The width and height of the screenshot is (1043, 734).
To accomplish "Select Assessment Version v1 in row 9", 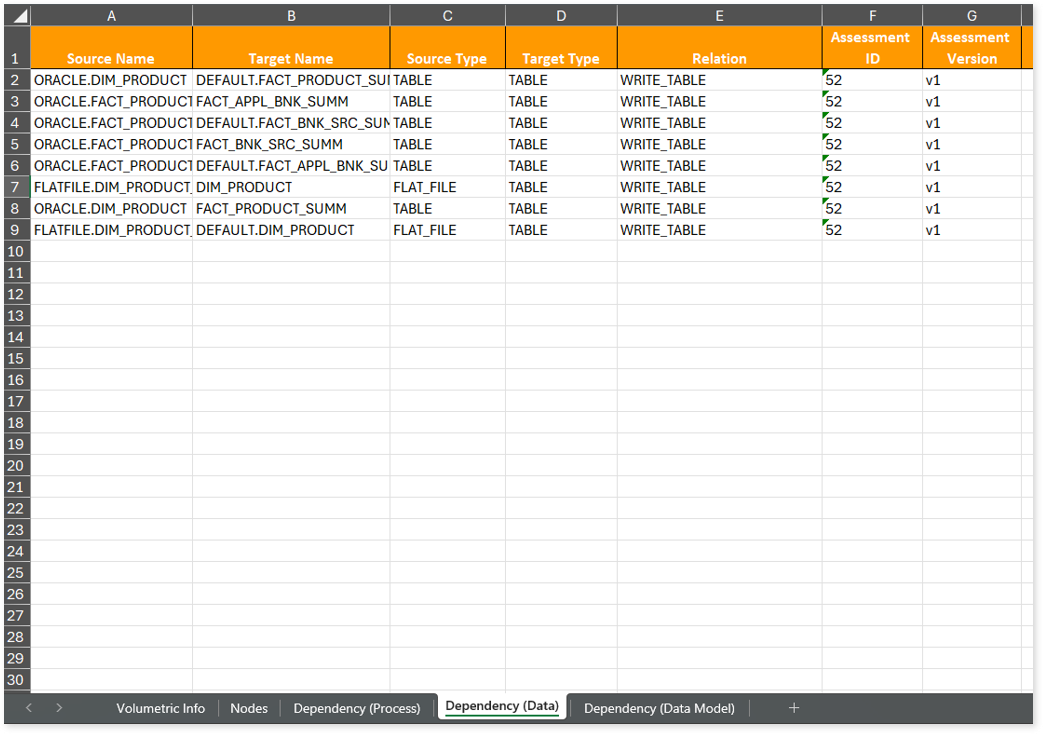I will (933, 230).
